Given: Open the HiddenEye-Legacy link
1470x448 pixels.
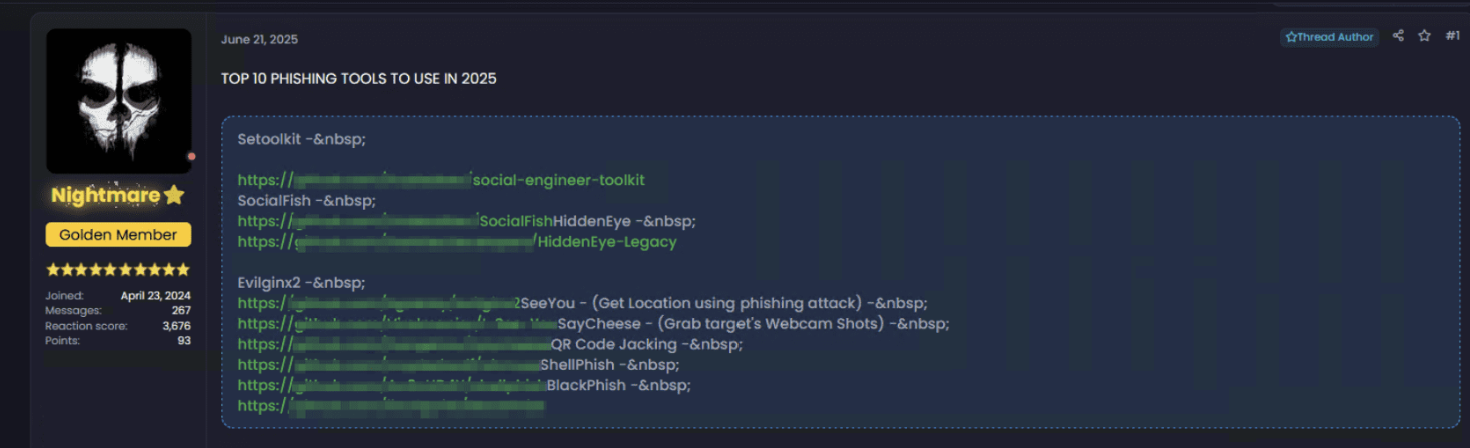Looking at the screenshot, I should 457,242.
